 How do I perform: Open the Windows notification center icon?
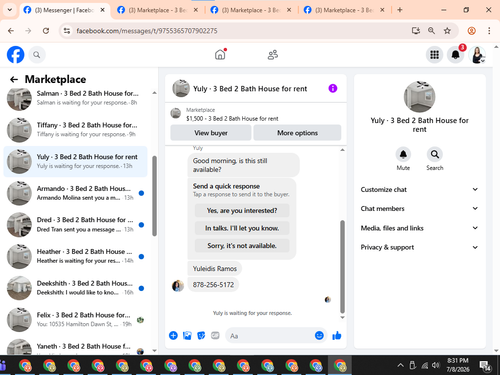point(485,366)
